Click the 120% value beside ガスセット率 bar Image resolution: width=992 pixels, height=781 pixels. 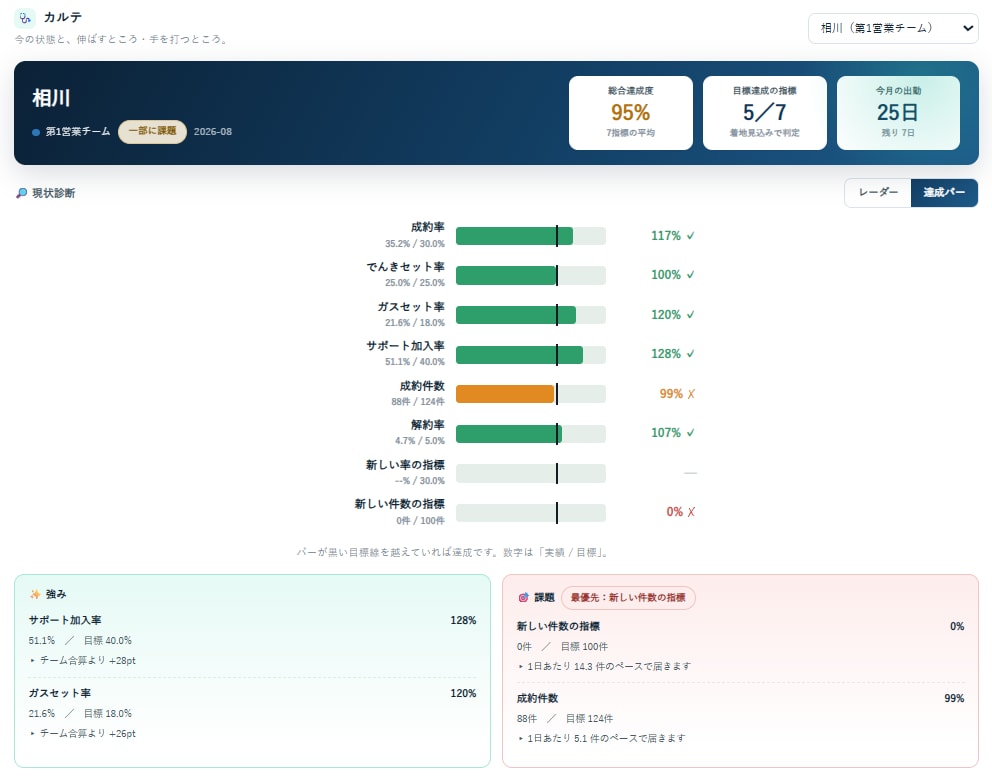click(x=666, y=315)
